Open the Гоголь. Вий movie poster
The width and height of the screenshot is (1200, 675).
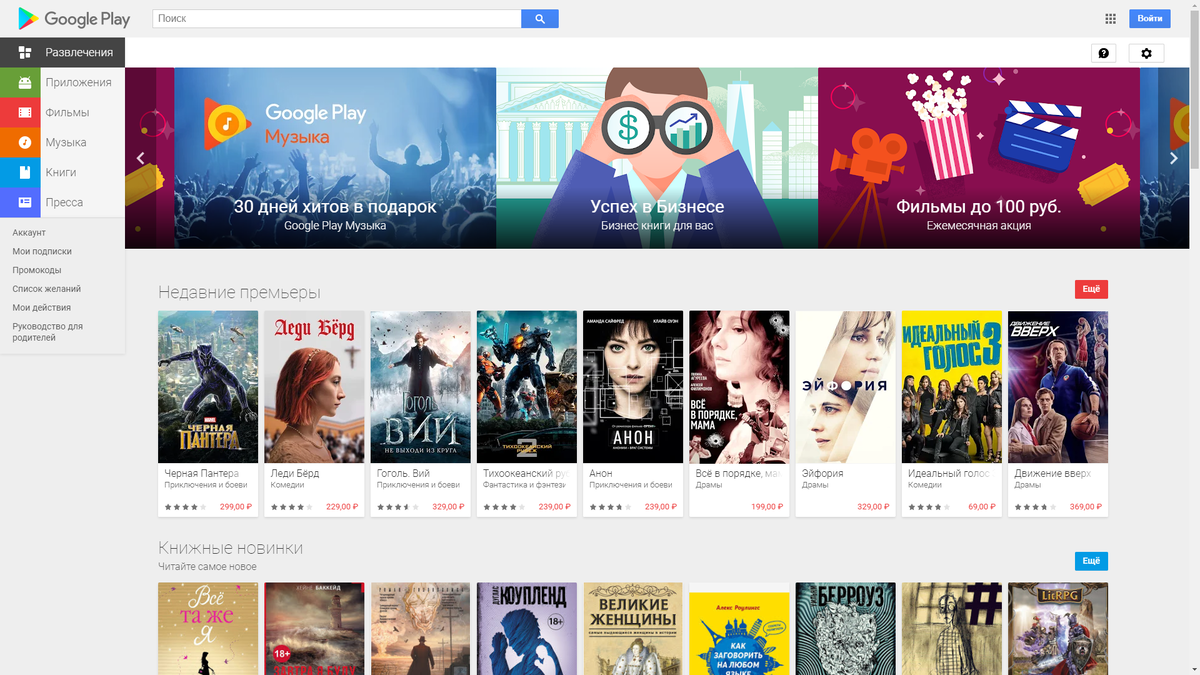420,387
